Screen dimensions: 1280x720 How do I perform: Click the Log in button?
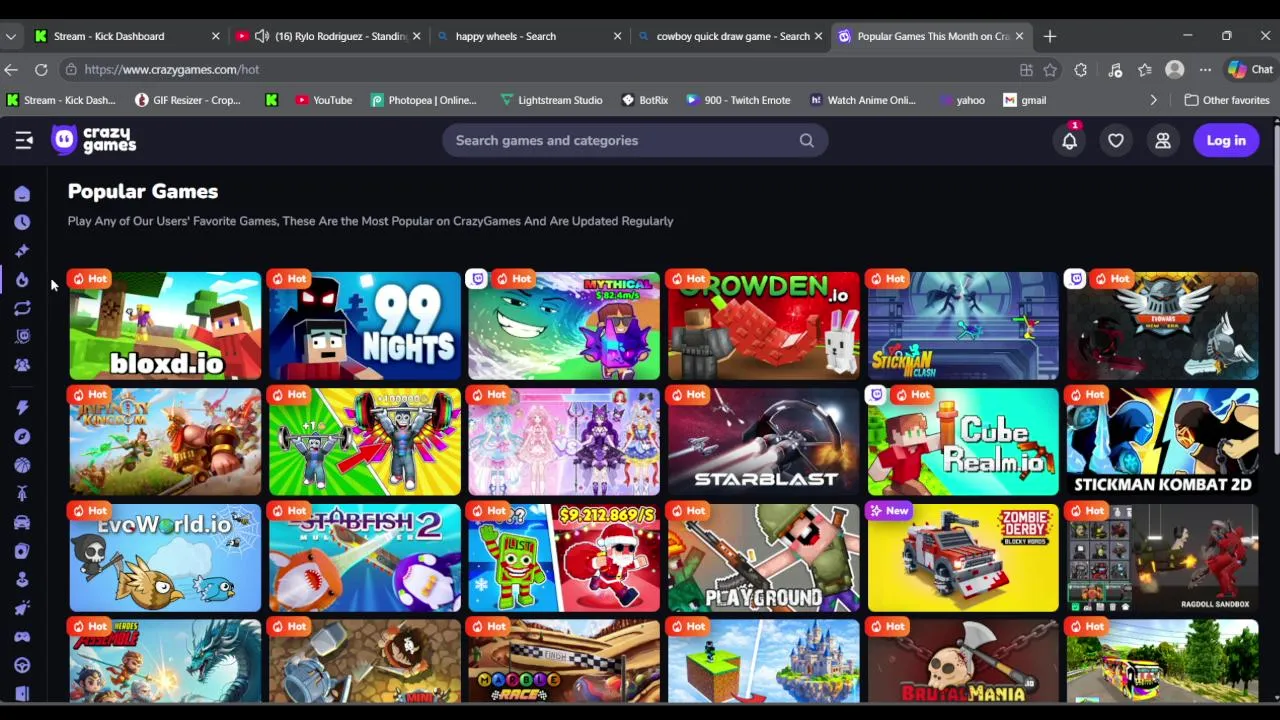[x=1226, y=141]
